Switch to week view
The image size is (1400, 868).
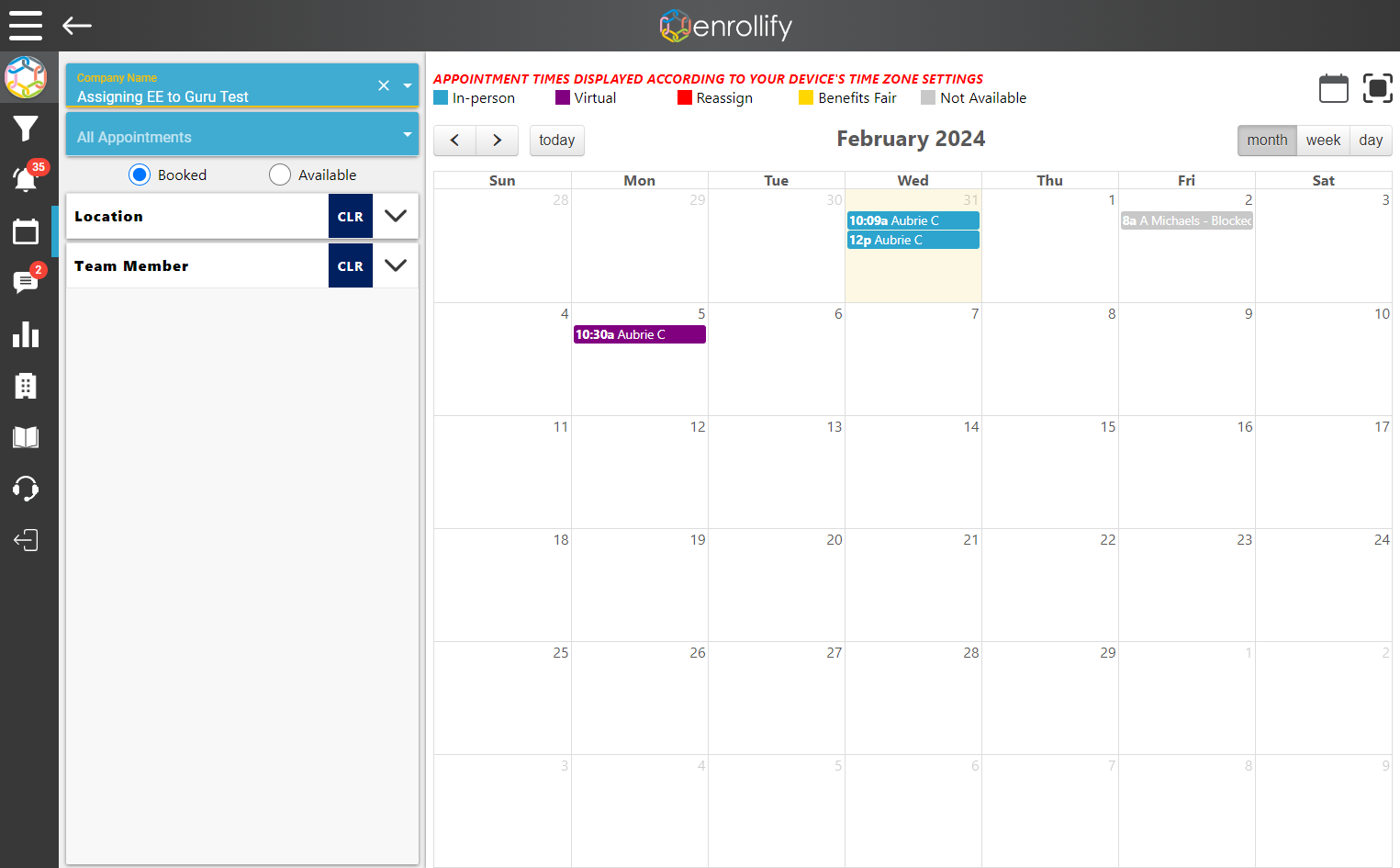click(1323, 141)
